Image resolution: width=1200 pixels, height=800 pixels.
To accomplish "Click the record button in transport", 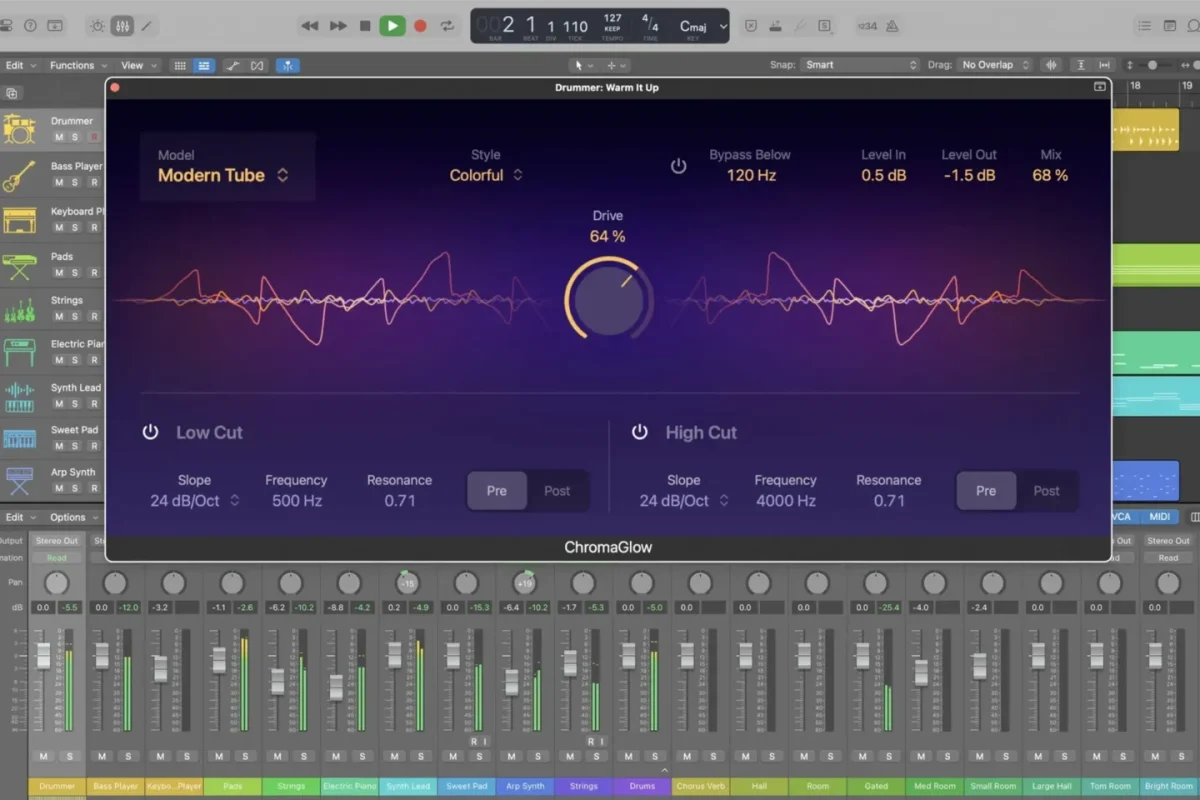I will (420, 25).
